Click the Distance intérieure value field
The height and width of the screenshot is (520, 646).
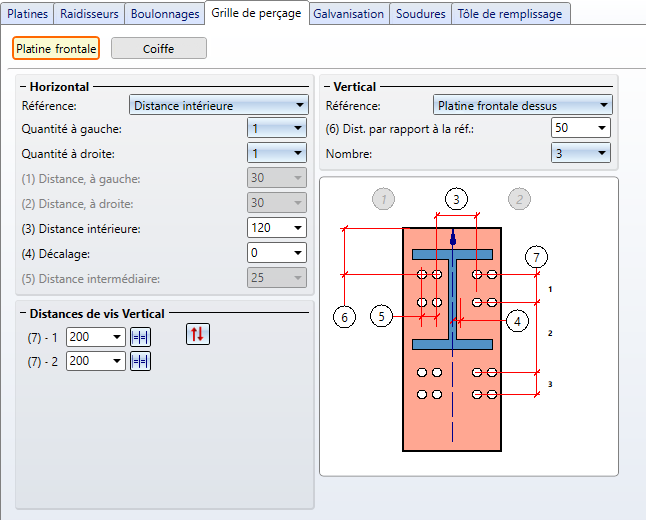(x=267, y=228)
